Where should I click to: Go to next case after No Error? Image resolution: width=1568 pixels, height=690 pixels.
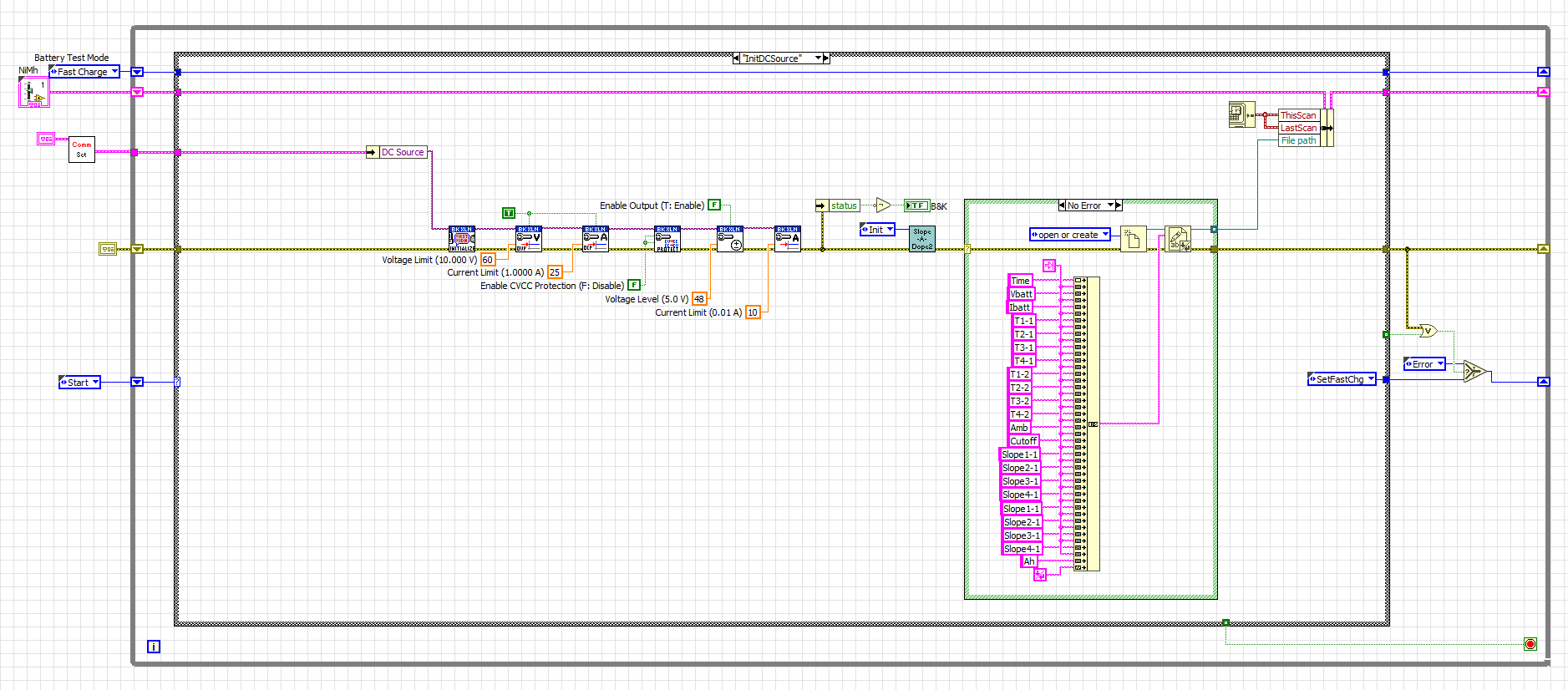pyautogui.click(x=1119, y=205)
